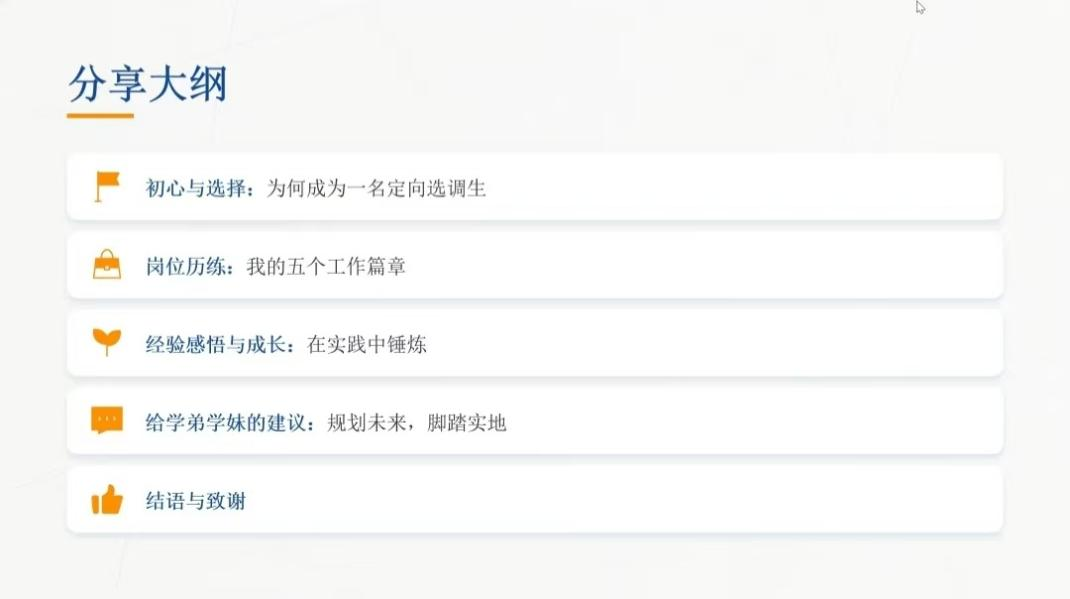
Task: Select the slide title 分享大纲
Action: (x=148, y=84)
